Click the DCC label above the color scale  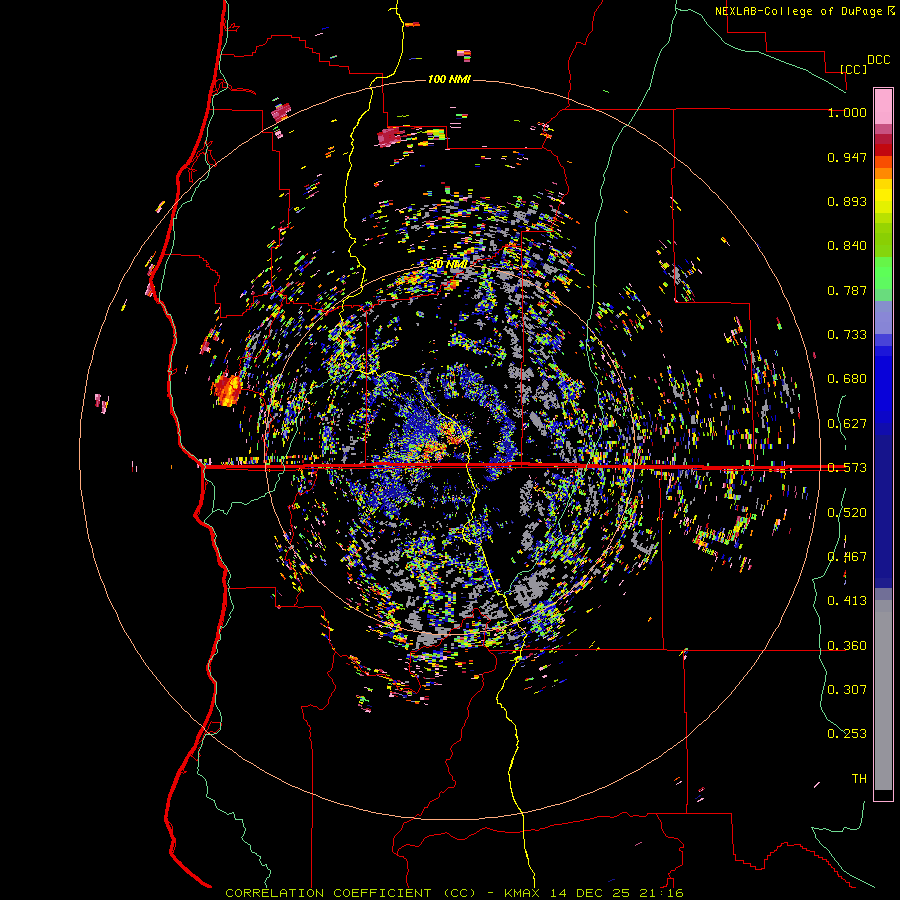[x=878, y=60]
